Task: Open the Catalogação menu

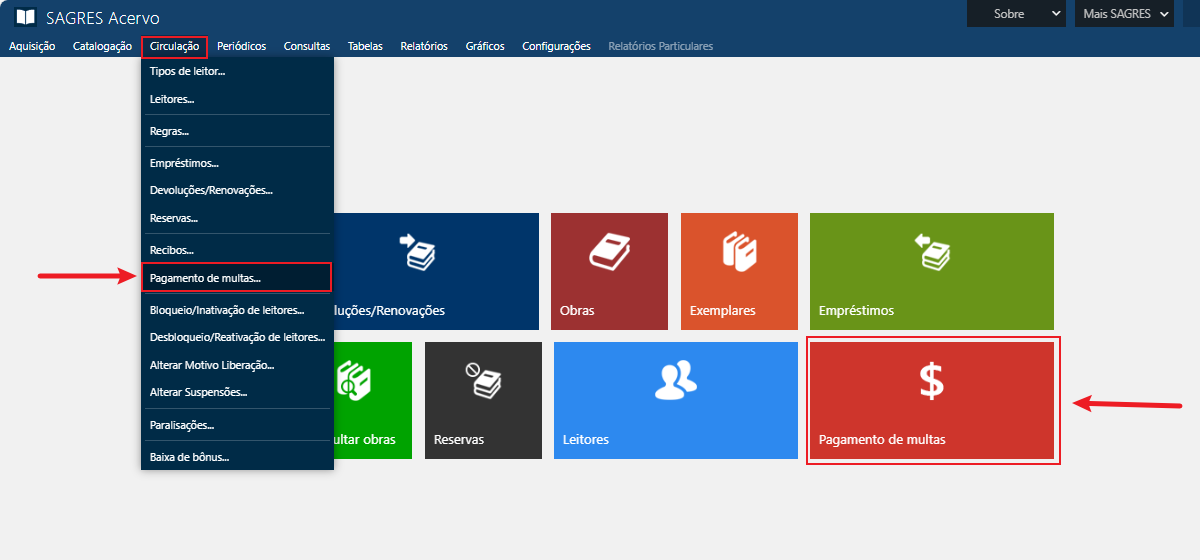Action: tap(102, 46)
